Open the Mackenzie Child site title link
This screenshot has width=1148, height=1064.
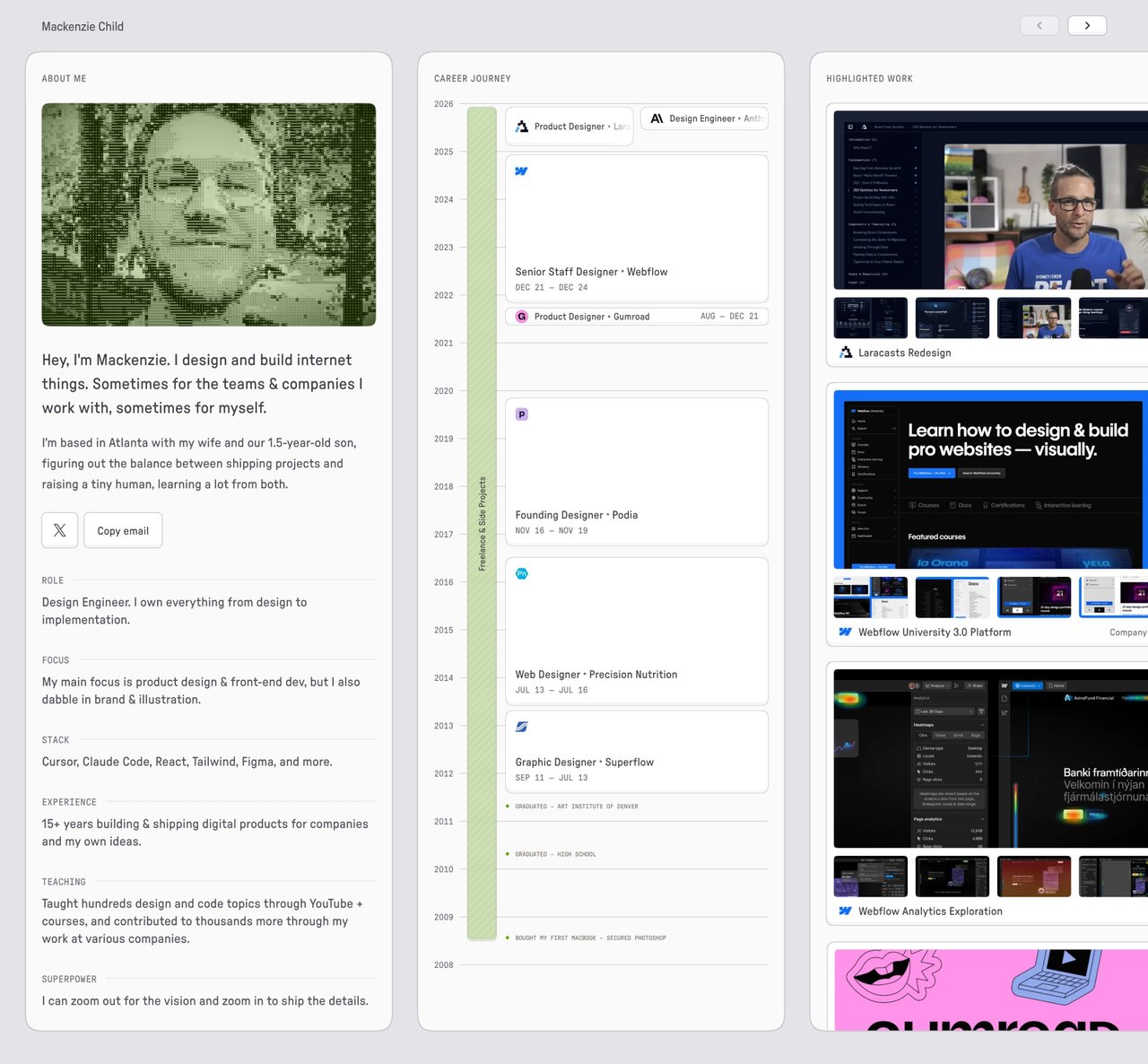[x=83, y=27]
